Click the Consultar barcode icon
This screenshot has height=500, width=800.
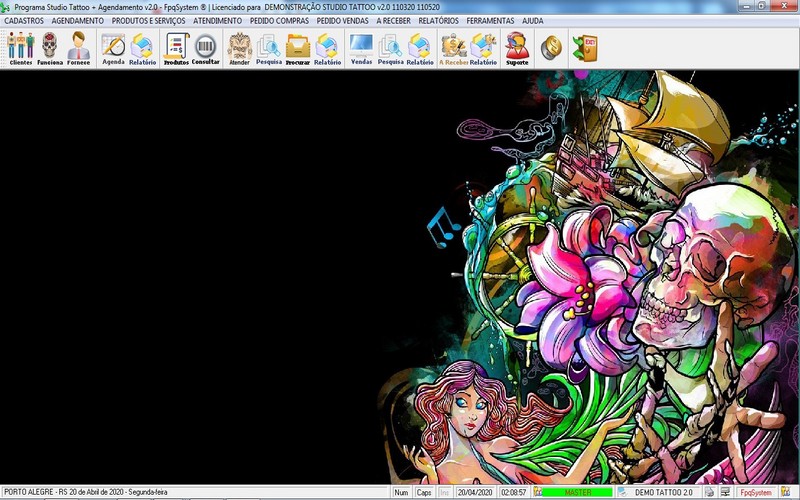coord(205,47)
